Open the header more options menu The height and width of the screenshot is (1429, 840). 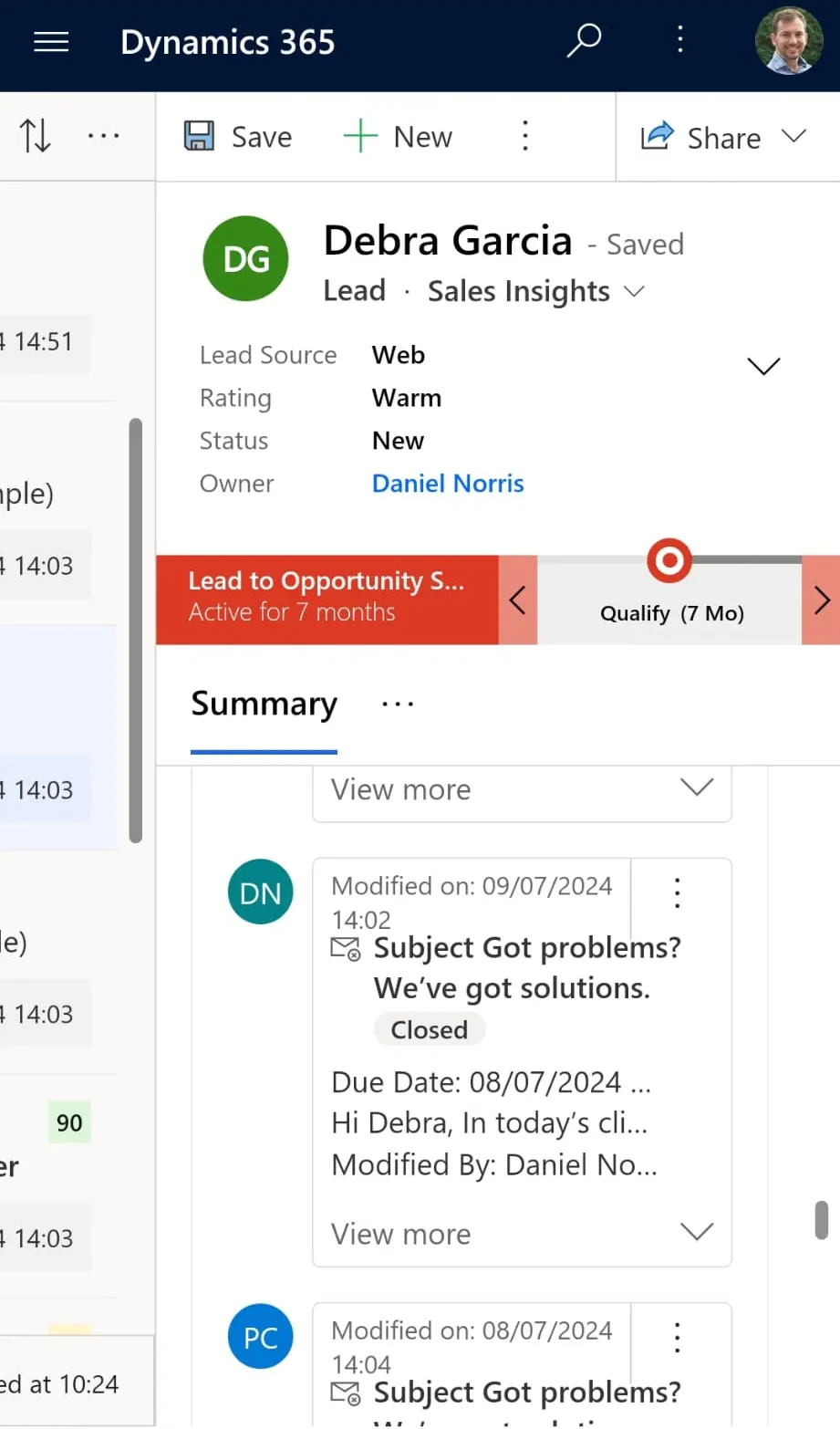[x=679, y=39]
